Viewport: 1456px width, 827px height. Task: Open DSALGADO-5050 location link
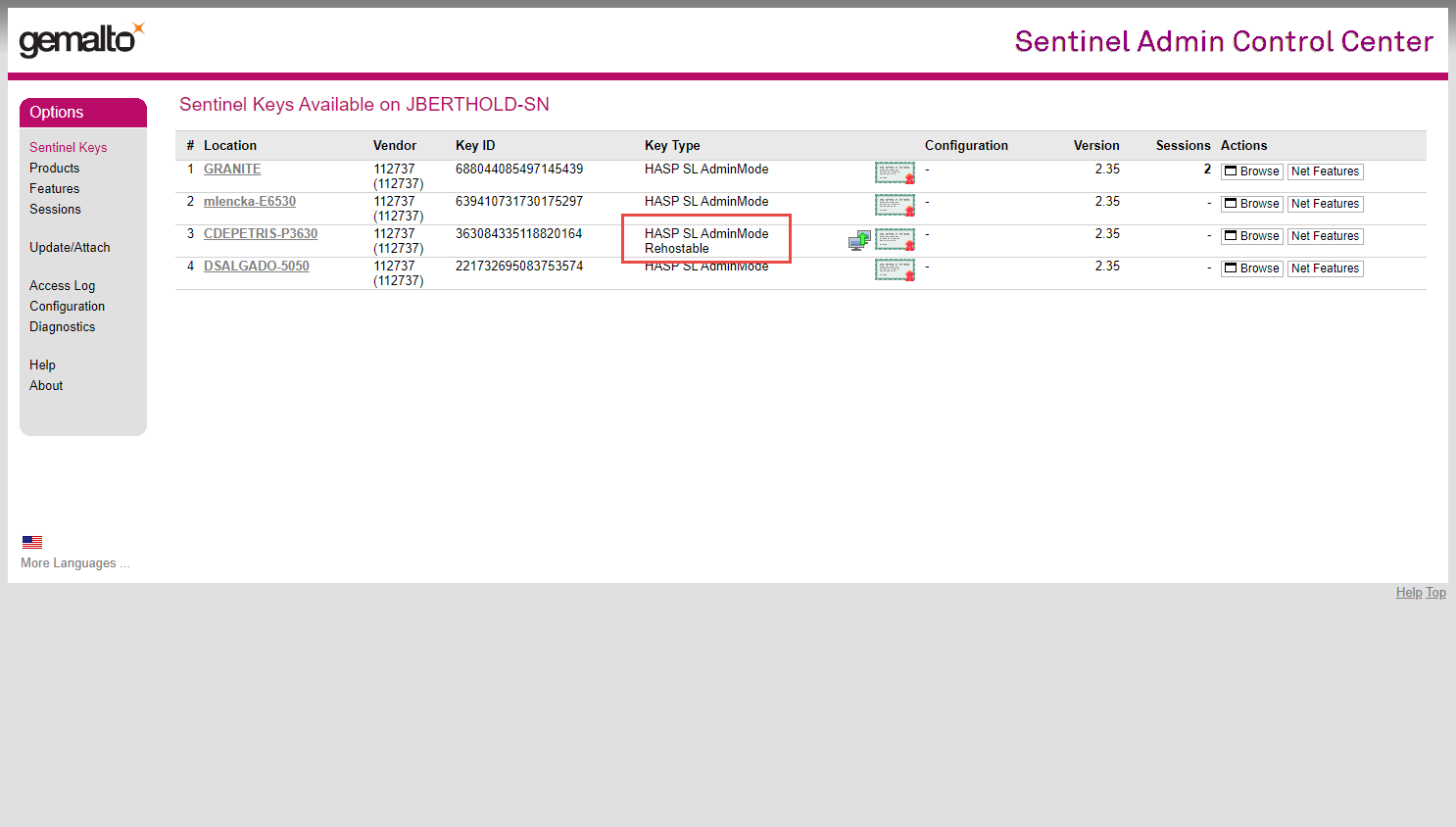pyautogui.click(x=257, y=266)
